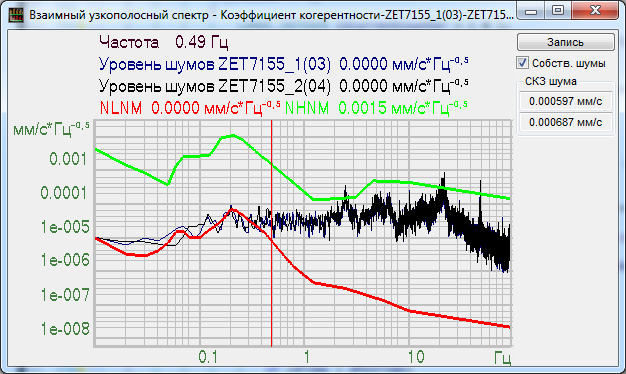Click the Частота 0.49 Гц readout
This screenshot has width=626, height=374.
(164, 42)
